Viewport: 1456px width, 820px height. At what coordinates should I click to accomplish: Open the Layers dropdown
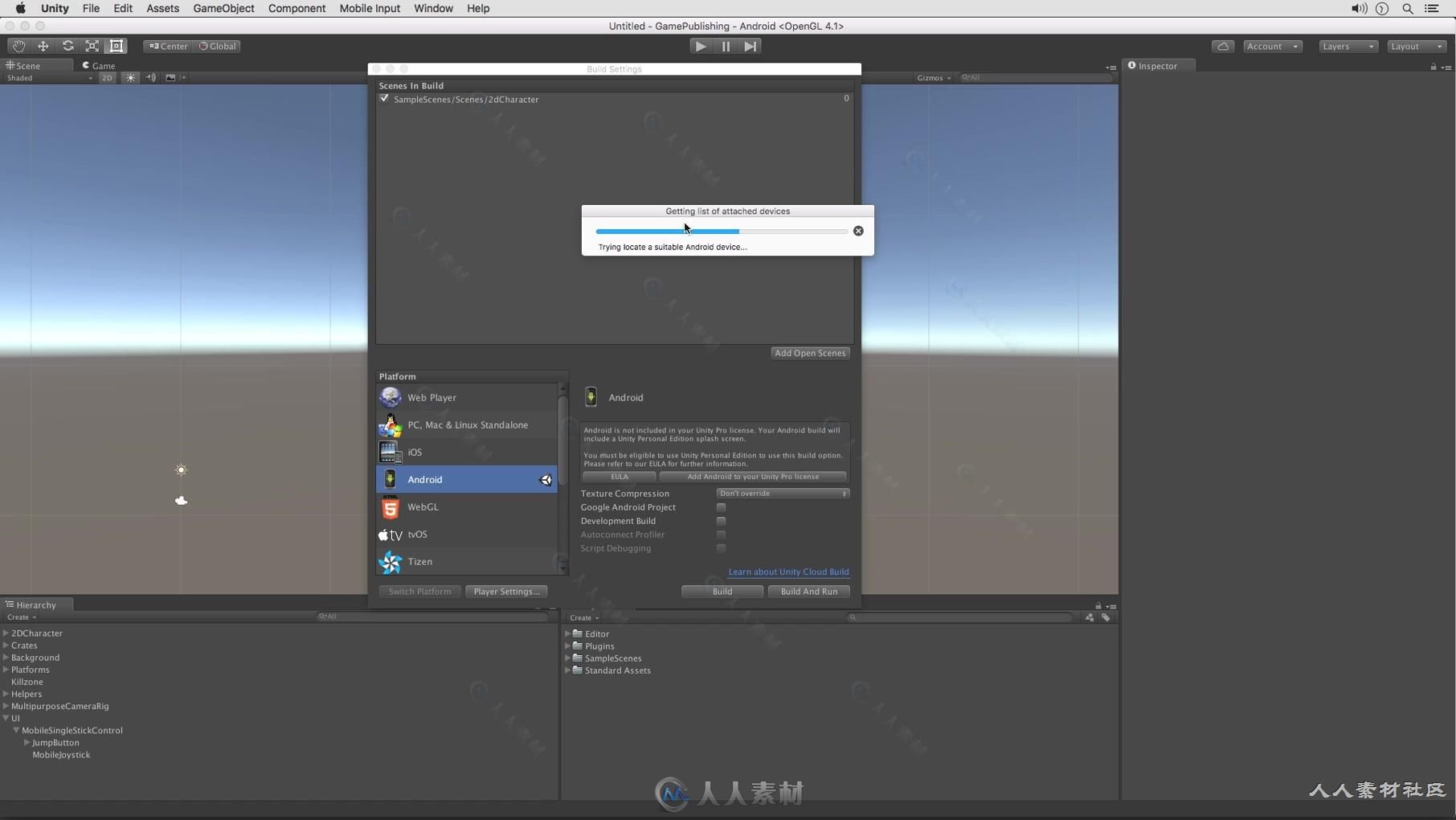(x=1348, y=46)
